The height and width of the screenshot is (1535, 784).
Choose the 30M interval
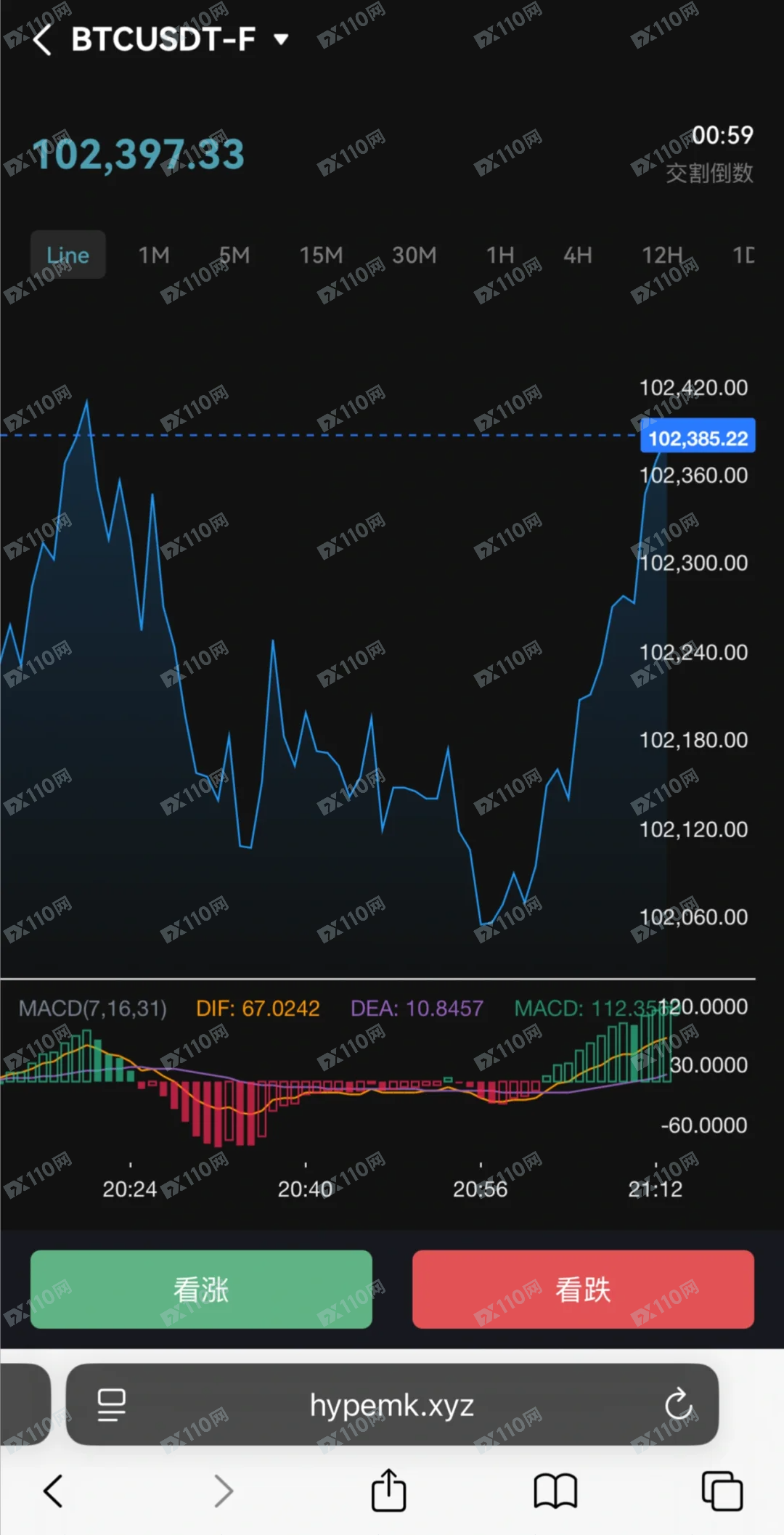pos(414,255)
